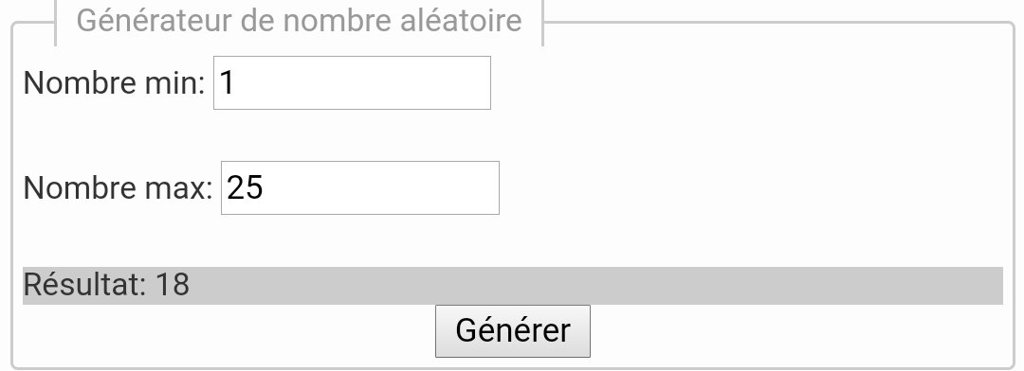Generate a new random number

coord(513,331)
